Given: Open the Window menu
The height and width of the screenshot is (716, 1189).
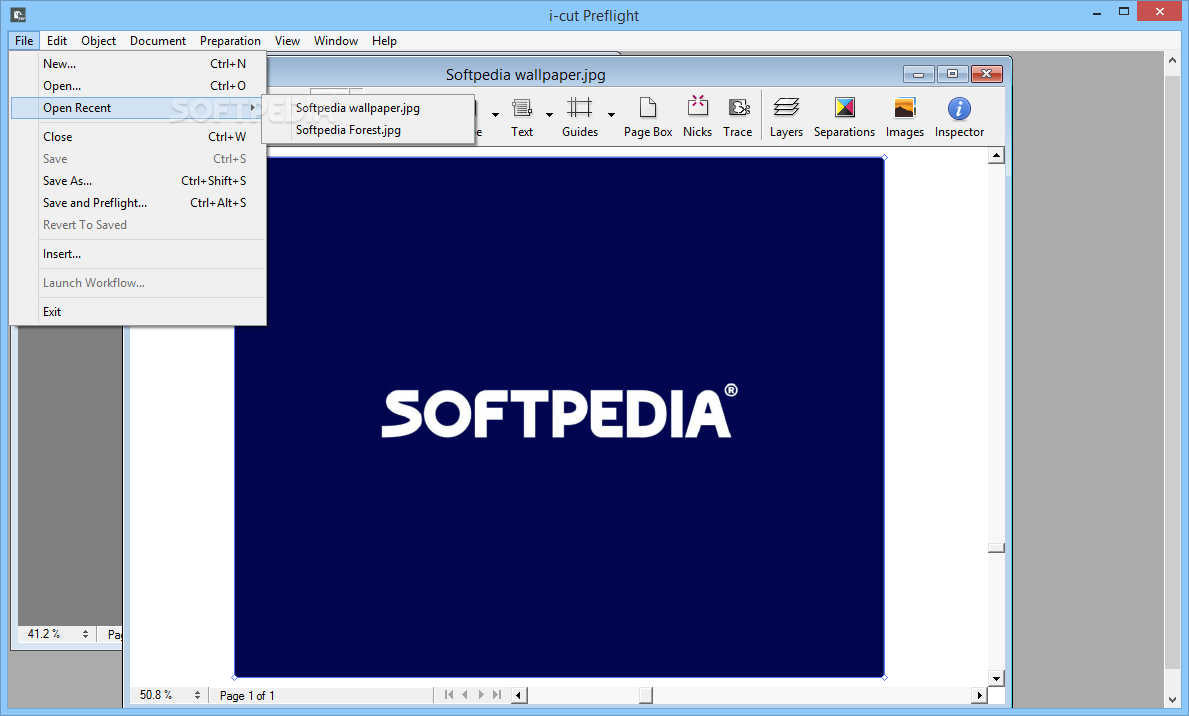Looking at the screenshot, I should pyautogui.click(x=336, y=41).
